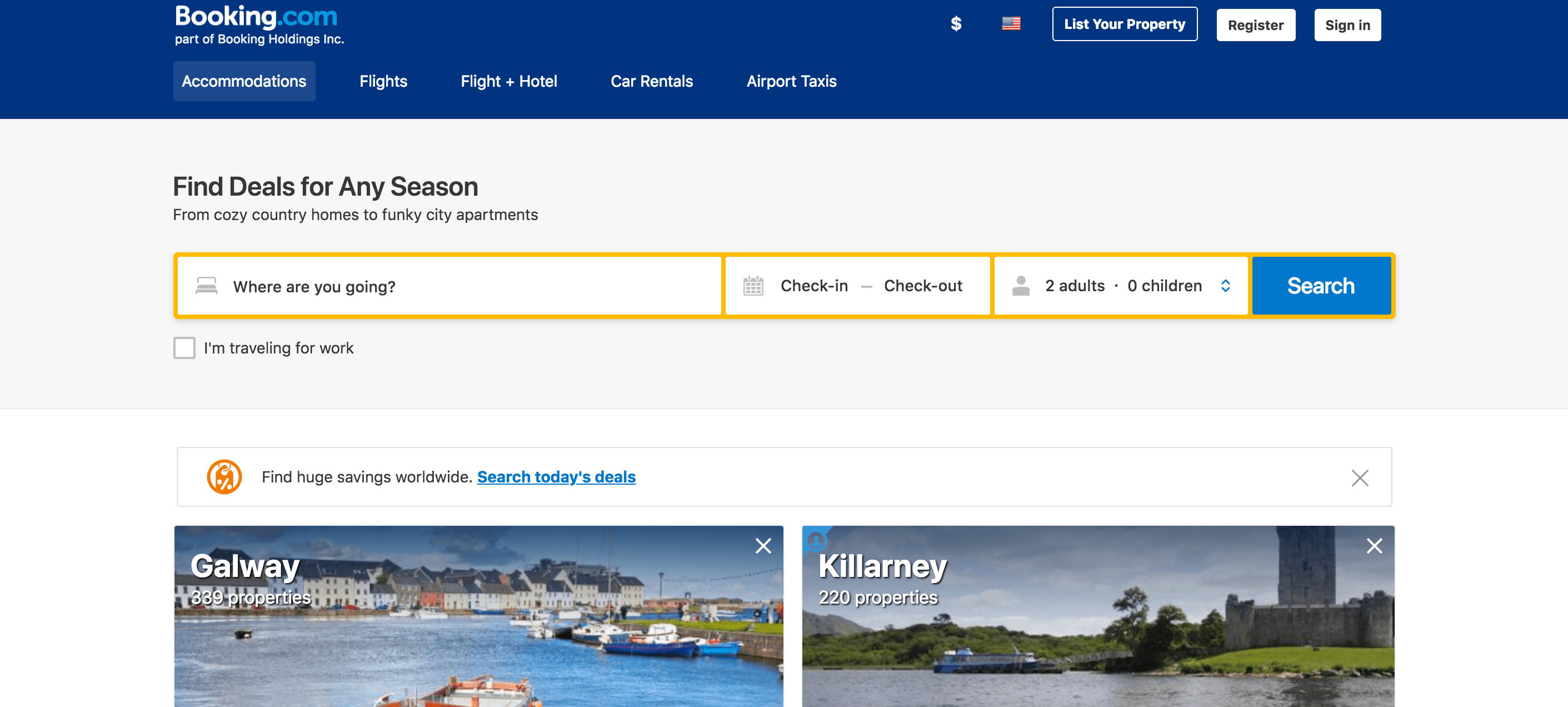
Task: Check the "I'm traveling for work" box
Action: click(184, 348)
